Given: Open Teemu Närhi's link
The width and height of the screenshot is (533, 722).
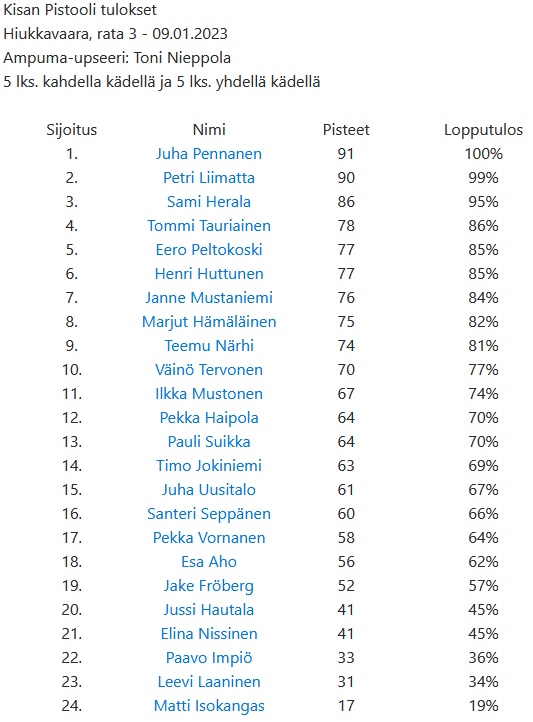Looking at the screenshot, I should pos(209,346).
